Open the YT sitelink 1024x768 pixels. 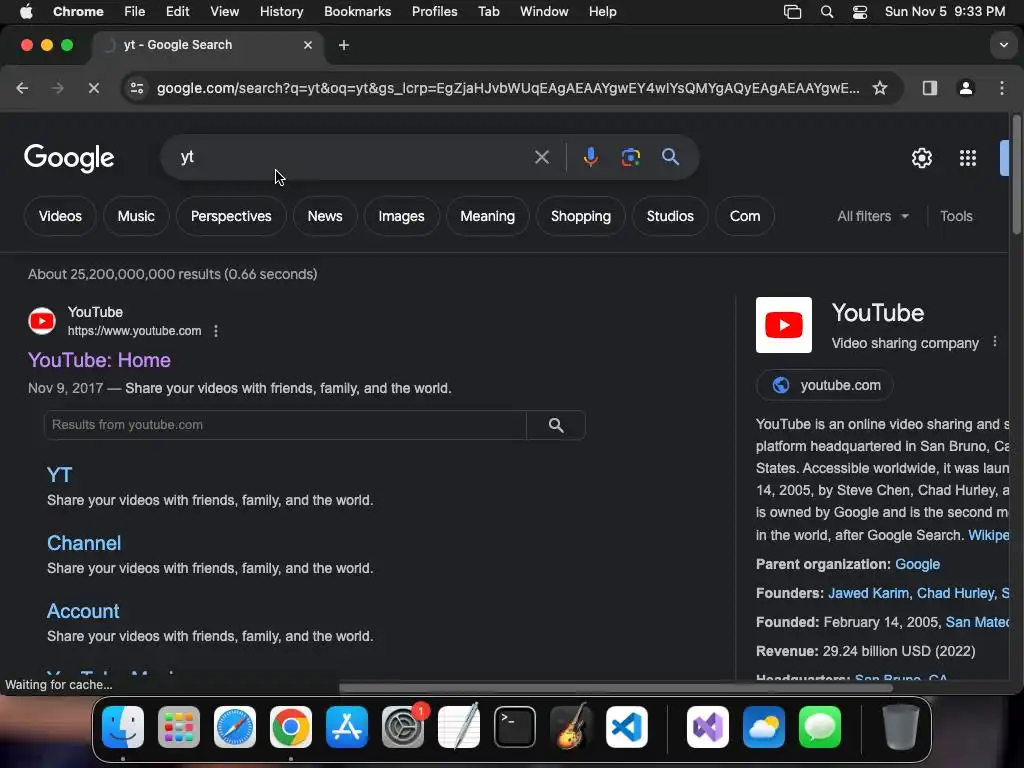click(x=59, y=475)
